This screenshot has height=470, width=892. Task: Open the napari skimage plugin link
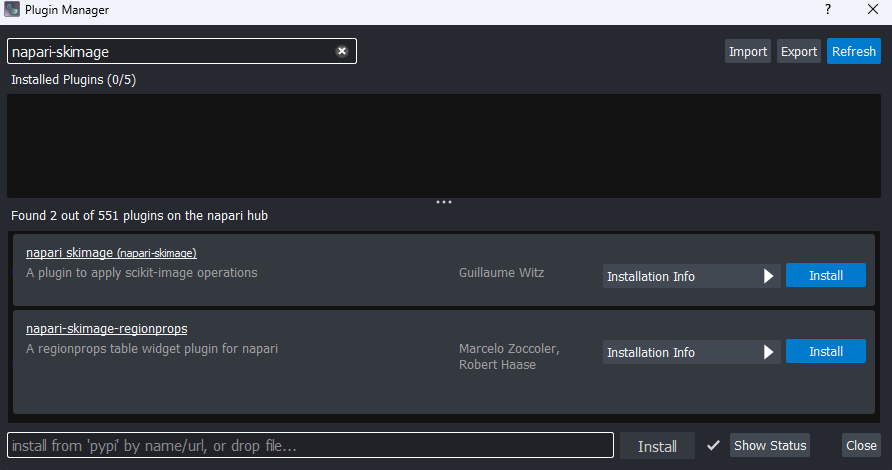(x=112, y=253)
